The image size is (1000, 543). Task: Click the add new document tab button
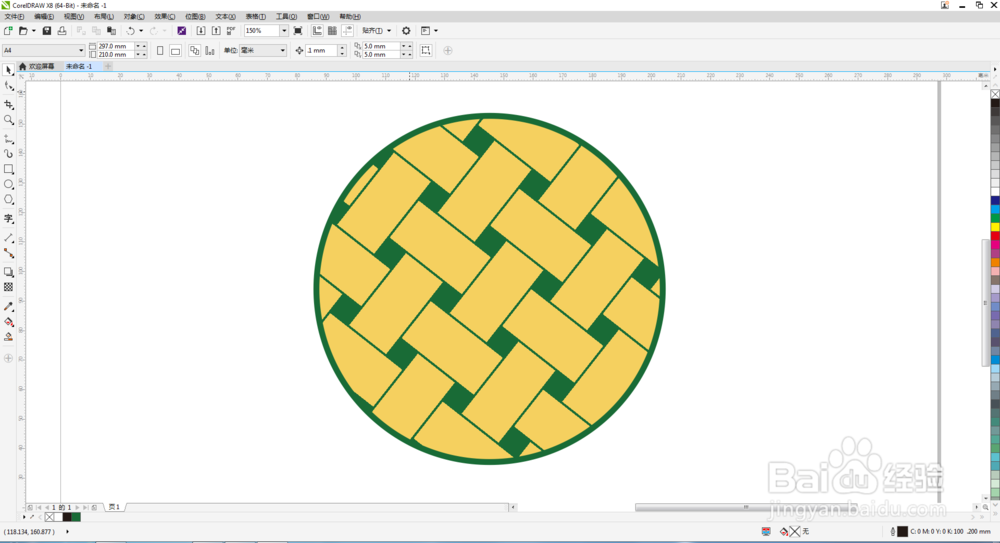108,66
